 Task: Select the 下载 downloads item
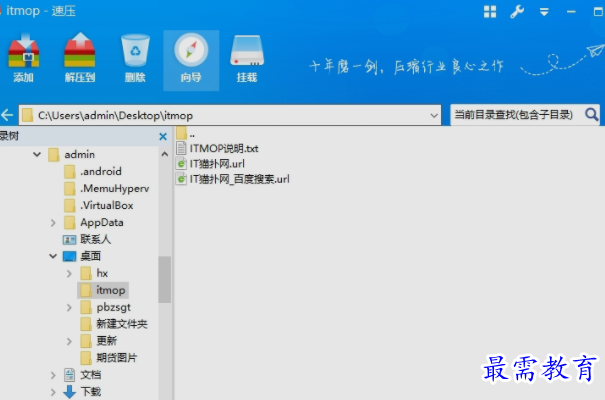point(82,392)
